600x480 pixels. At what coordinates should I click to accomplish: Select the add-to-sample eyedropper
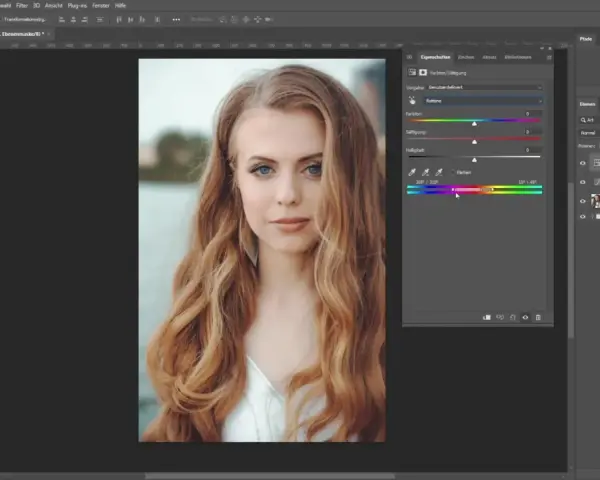click(x=426, y=172)
